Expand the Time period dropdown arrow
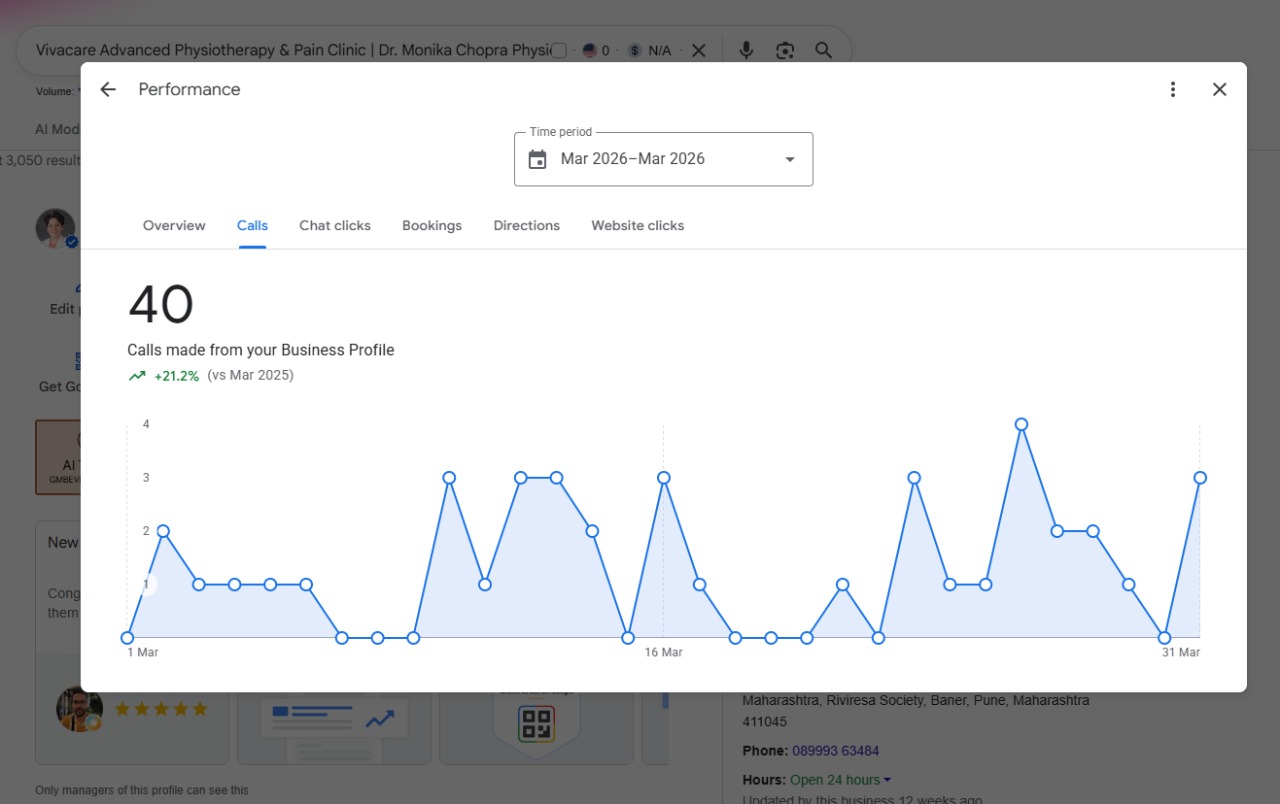 point(790,159)
